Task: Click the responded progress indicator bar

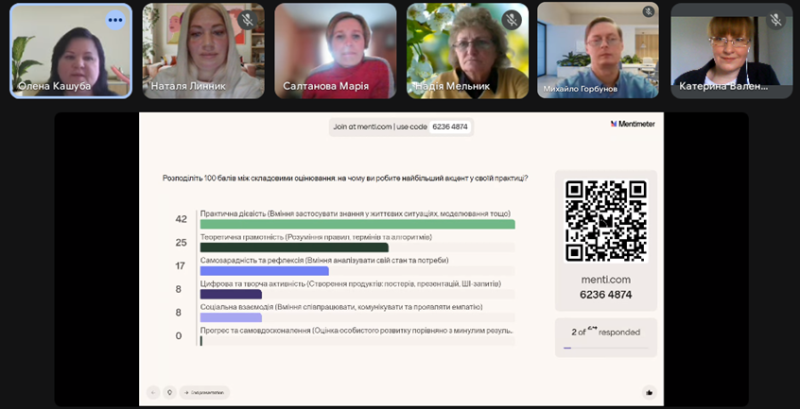Action: coord(605,348)
